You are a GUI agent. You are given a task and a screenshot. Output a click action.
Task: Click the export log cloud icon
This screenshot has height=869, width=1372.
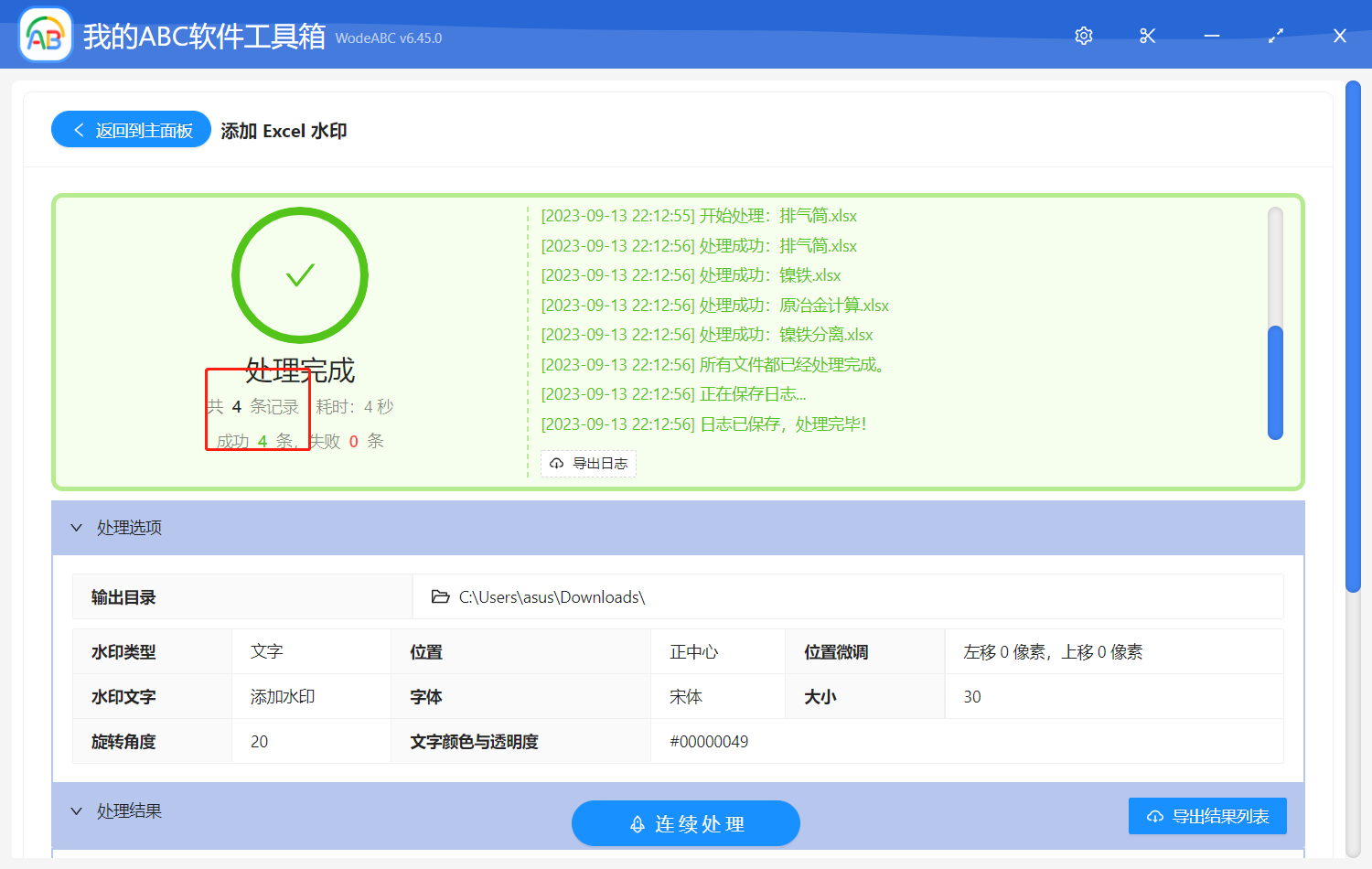(x=556, y=464)
